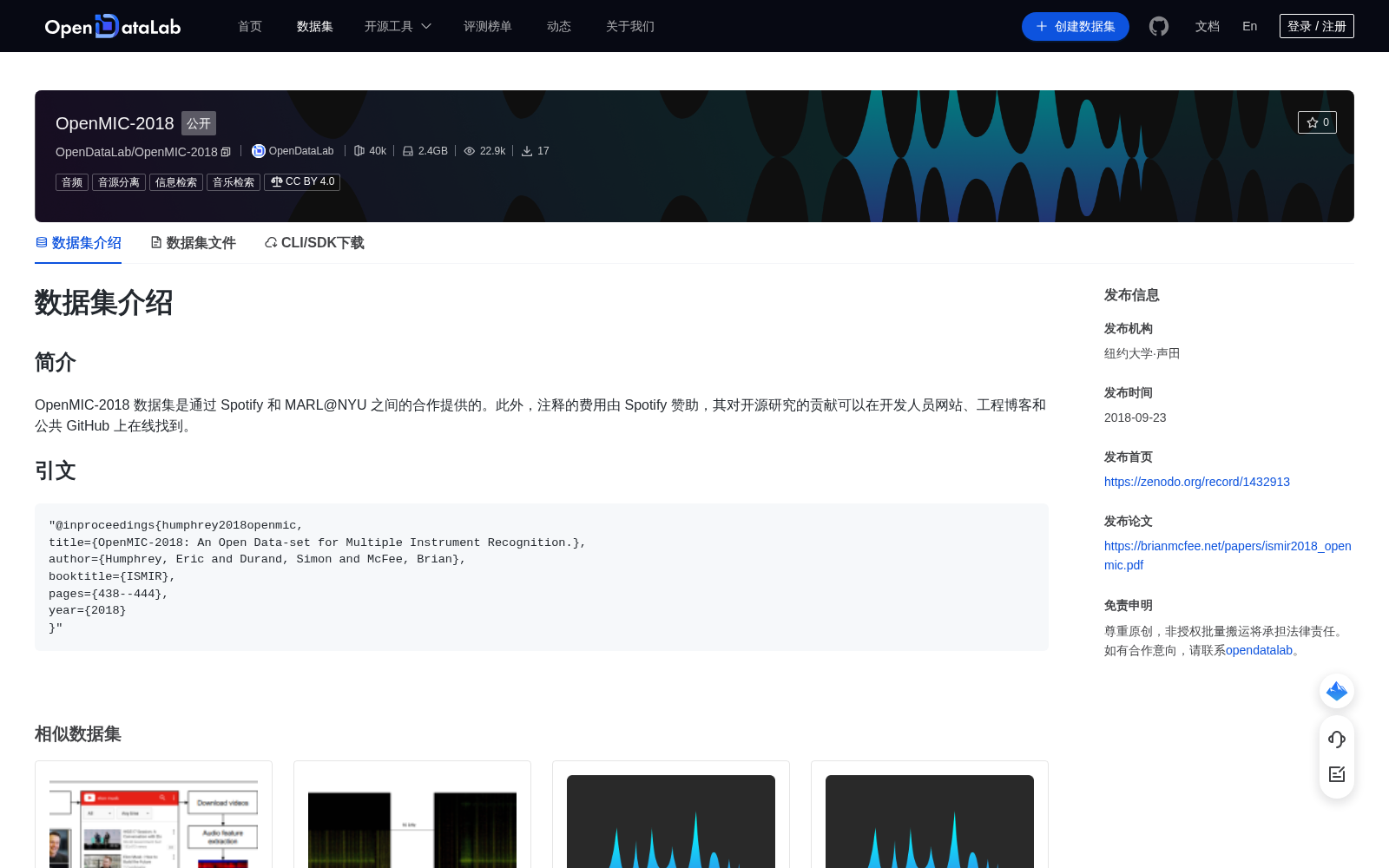1389x868 pixels.
Task: Open the fourth similar dataset waveform thumbnail
Action: click(x=930, y=822)
